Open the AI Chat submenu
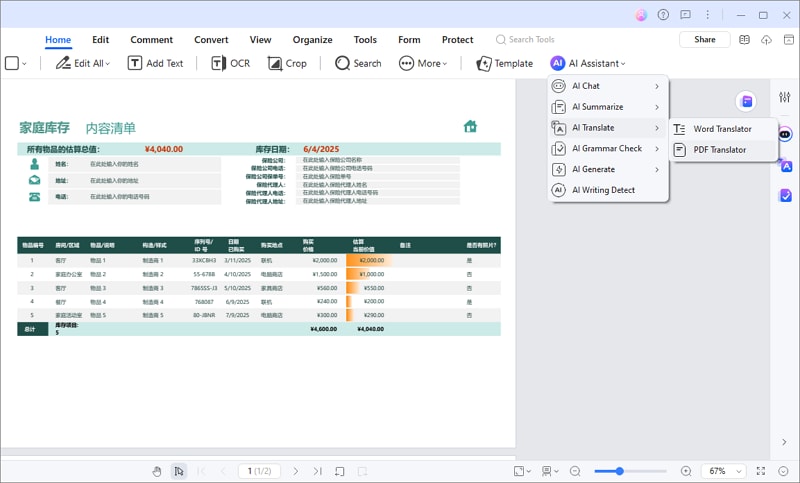Screen dimensions: 800x483 (x=608, y=86)
